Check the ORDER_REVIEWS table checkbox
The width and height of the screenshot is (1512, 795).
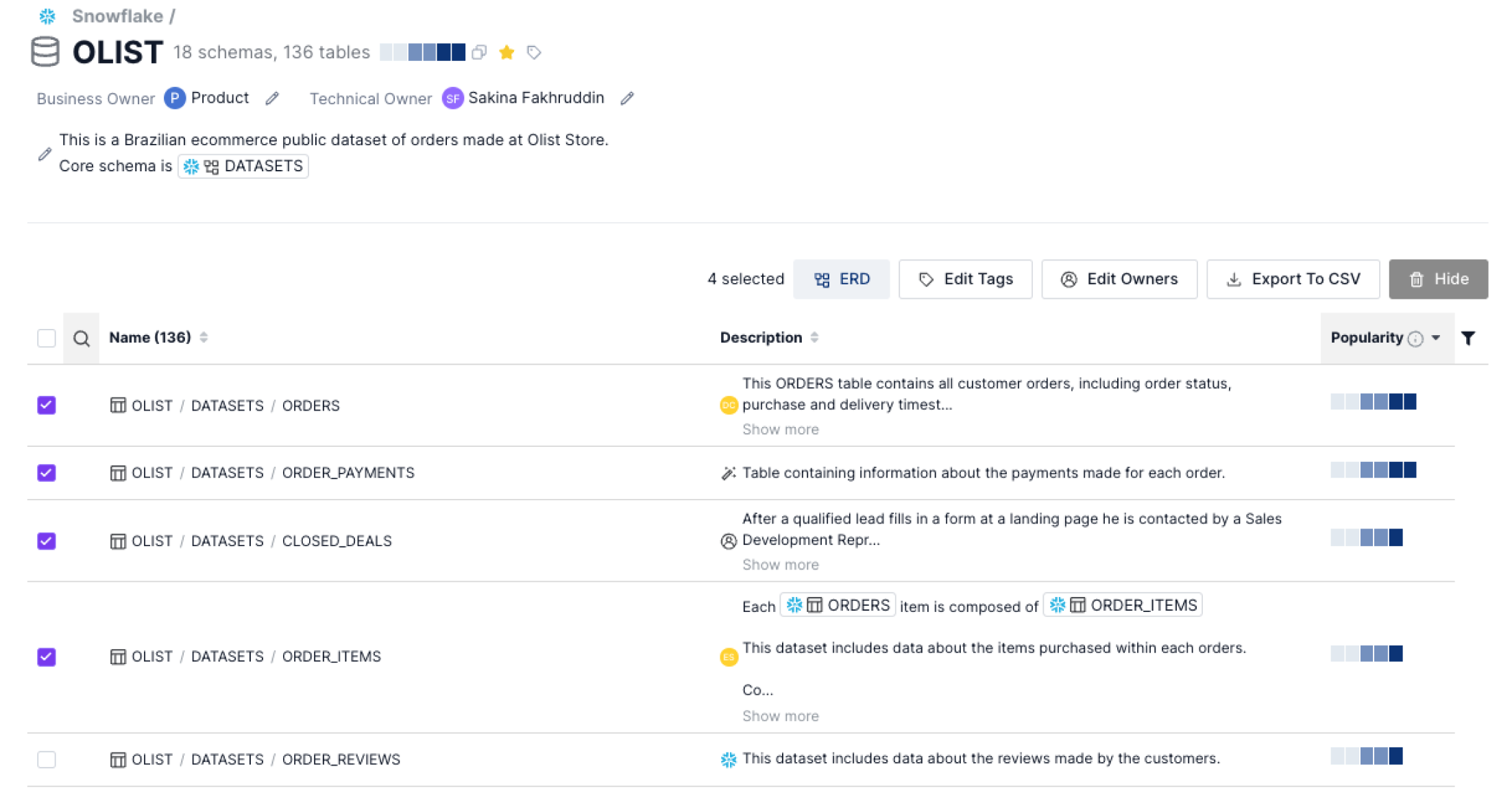coord(47,759)
